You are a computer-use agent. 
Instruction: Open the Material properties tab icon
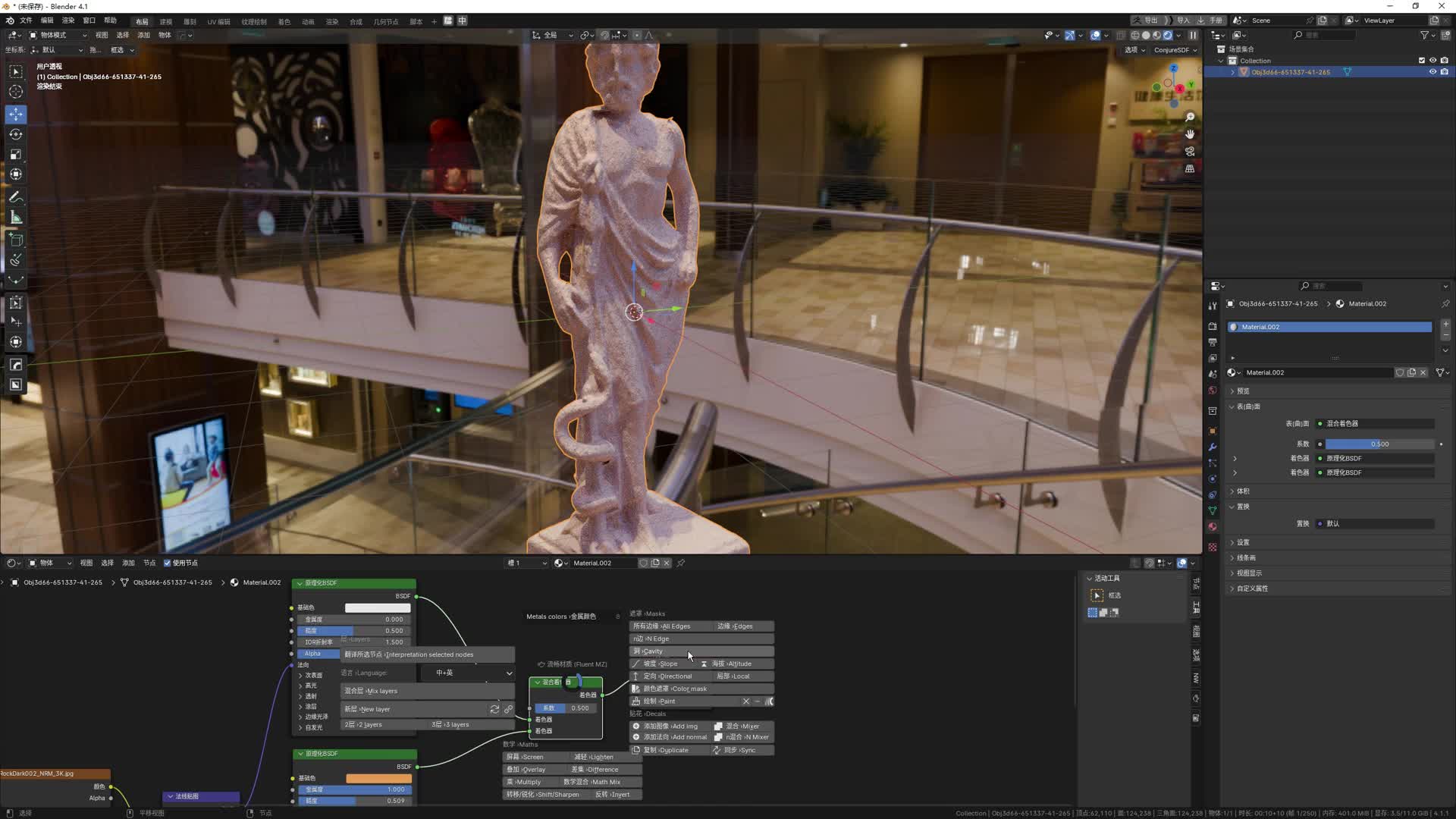tap(1213, 527)
